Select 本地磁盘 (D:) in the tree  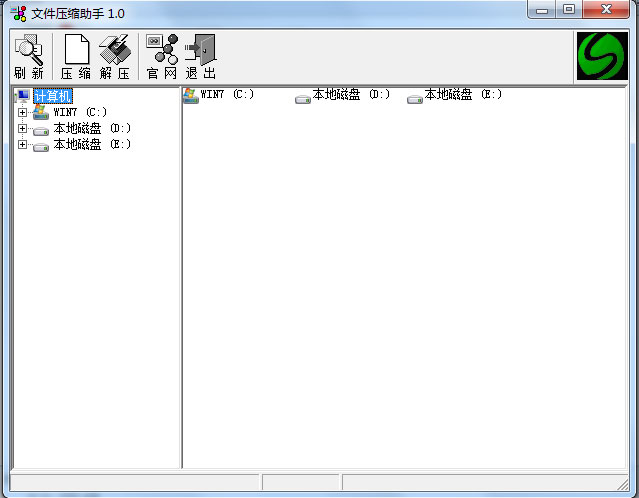click(x=92, y=128)
